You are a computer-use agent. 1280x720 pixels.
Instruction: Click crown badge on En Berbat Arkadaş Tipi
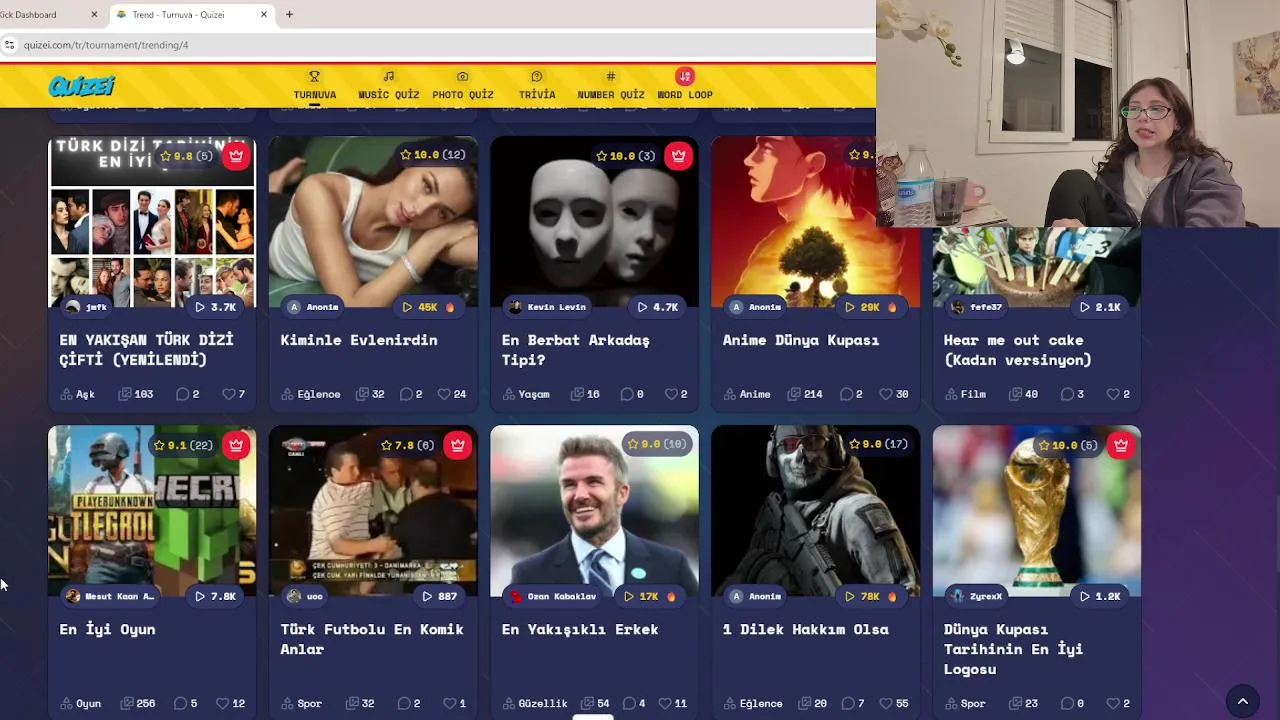pos(678,155)
